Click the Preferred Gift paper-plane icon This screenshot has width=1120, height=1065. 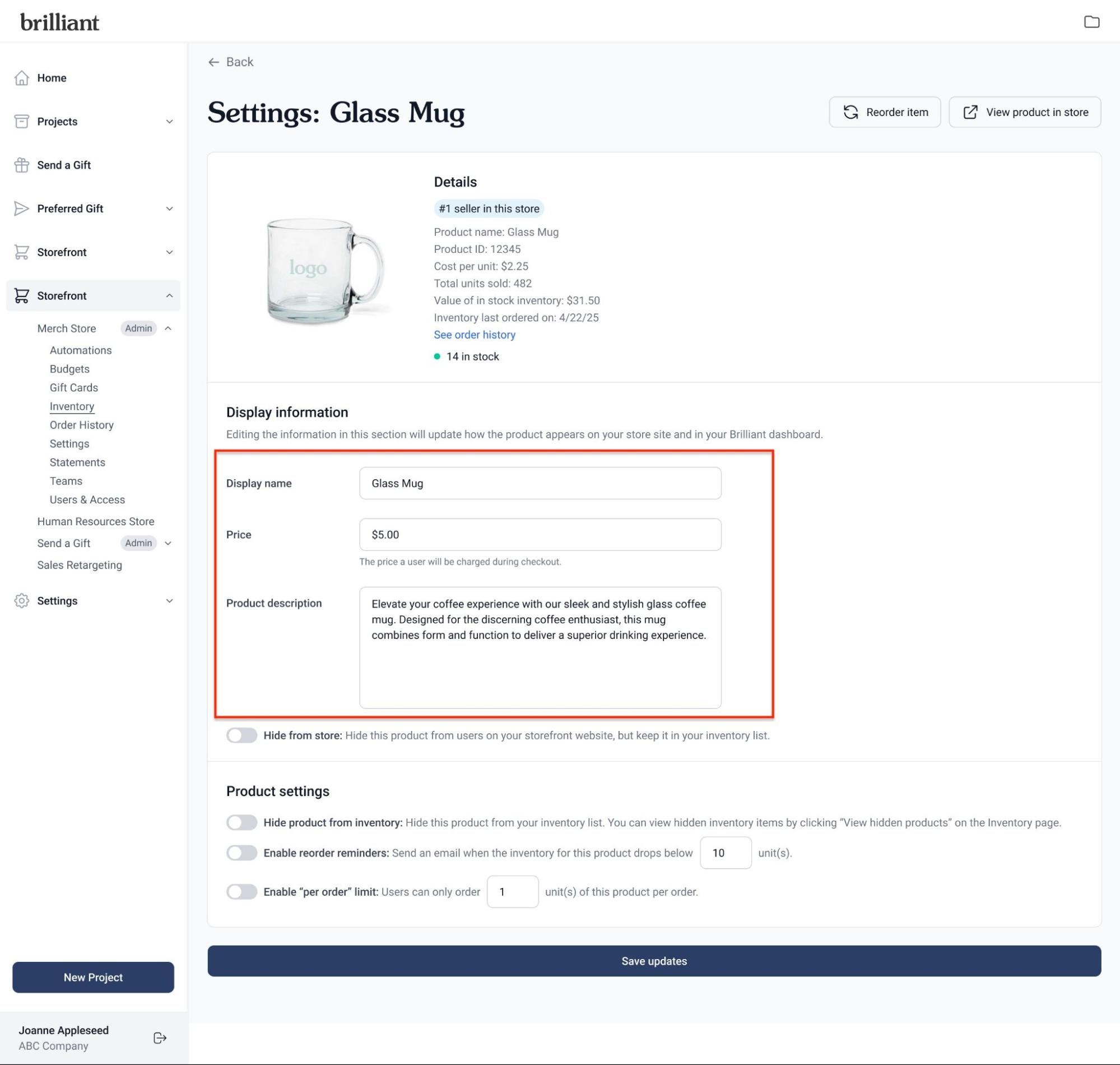[21, 209]
